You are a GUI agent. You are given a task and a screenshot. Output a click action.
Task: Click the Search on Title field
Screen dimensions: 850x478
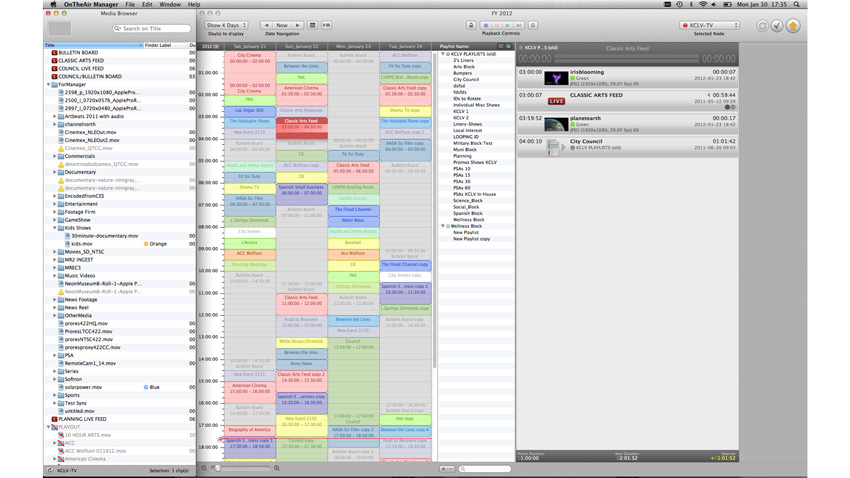[x=152, y=28]
